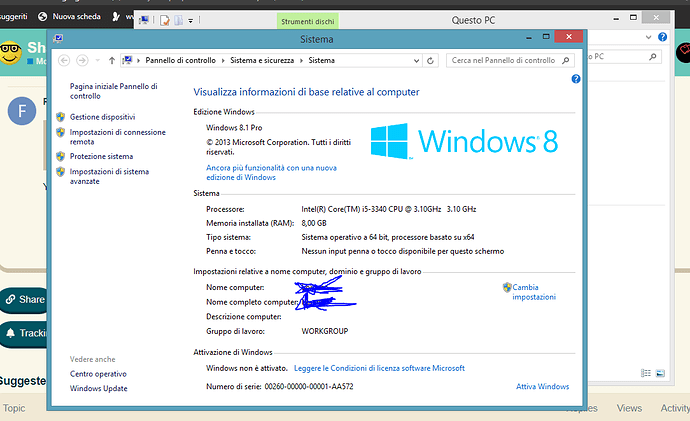Click the Share button on the webpage

click(x=25, y=300)
